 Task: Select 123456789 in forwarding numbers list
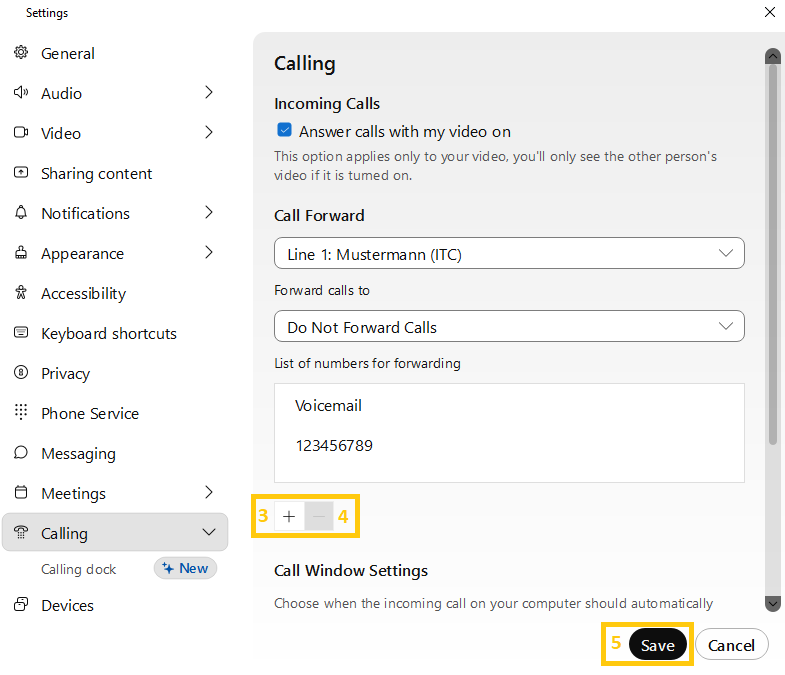click(x=334, y=446)
